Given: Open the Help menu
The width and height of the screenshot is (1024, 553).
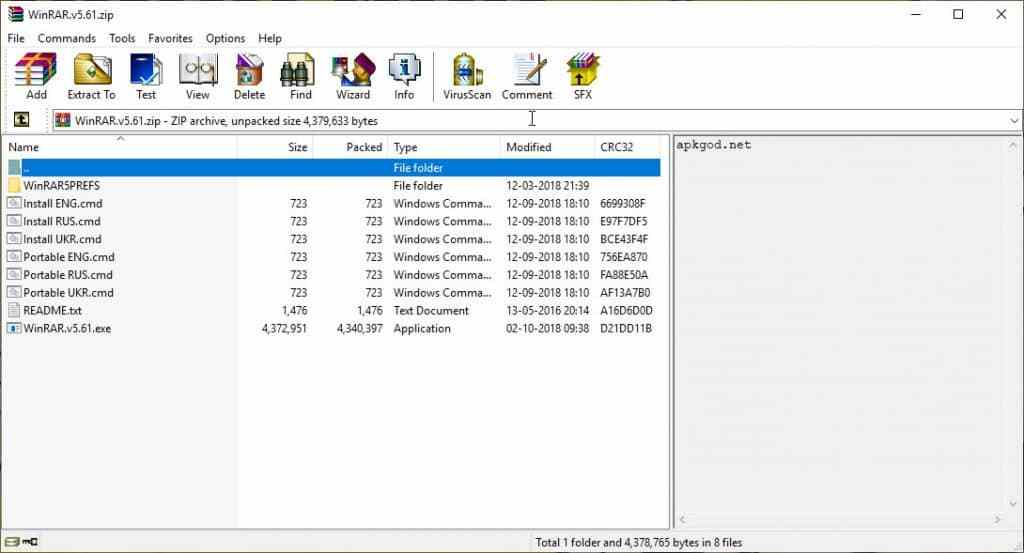Looking at the screenshot, I should pos(270,39).
